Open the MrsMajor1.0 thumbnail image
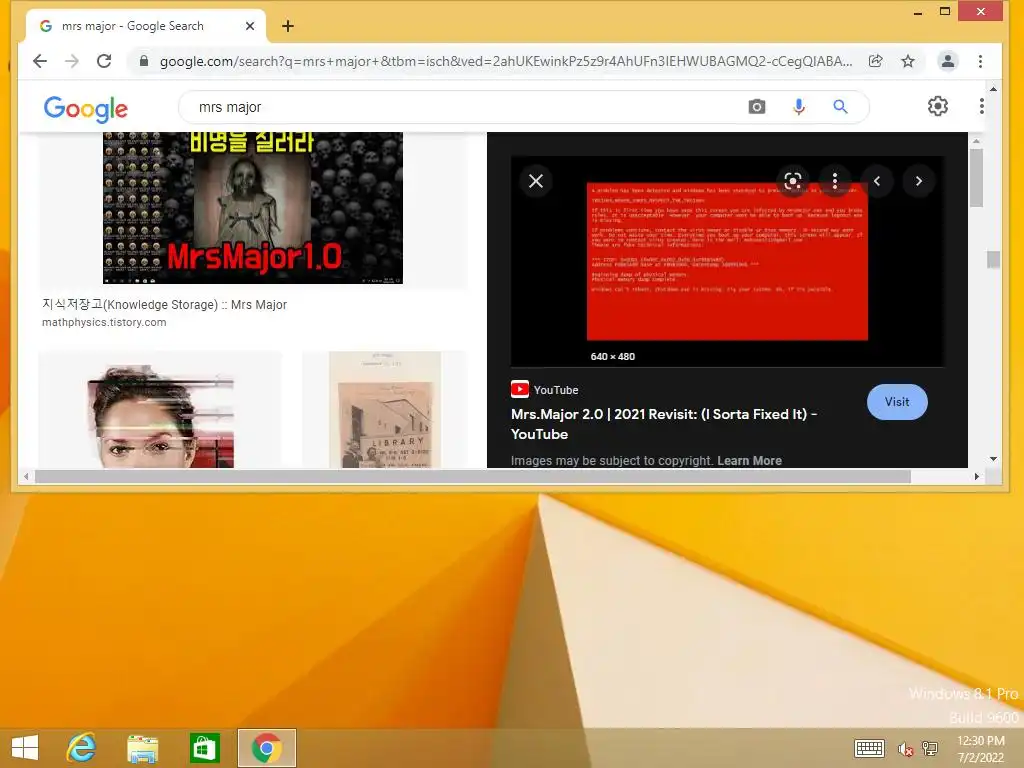1024x768 pixels. point(253,208)
